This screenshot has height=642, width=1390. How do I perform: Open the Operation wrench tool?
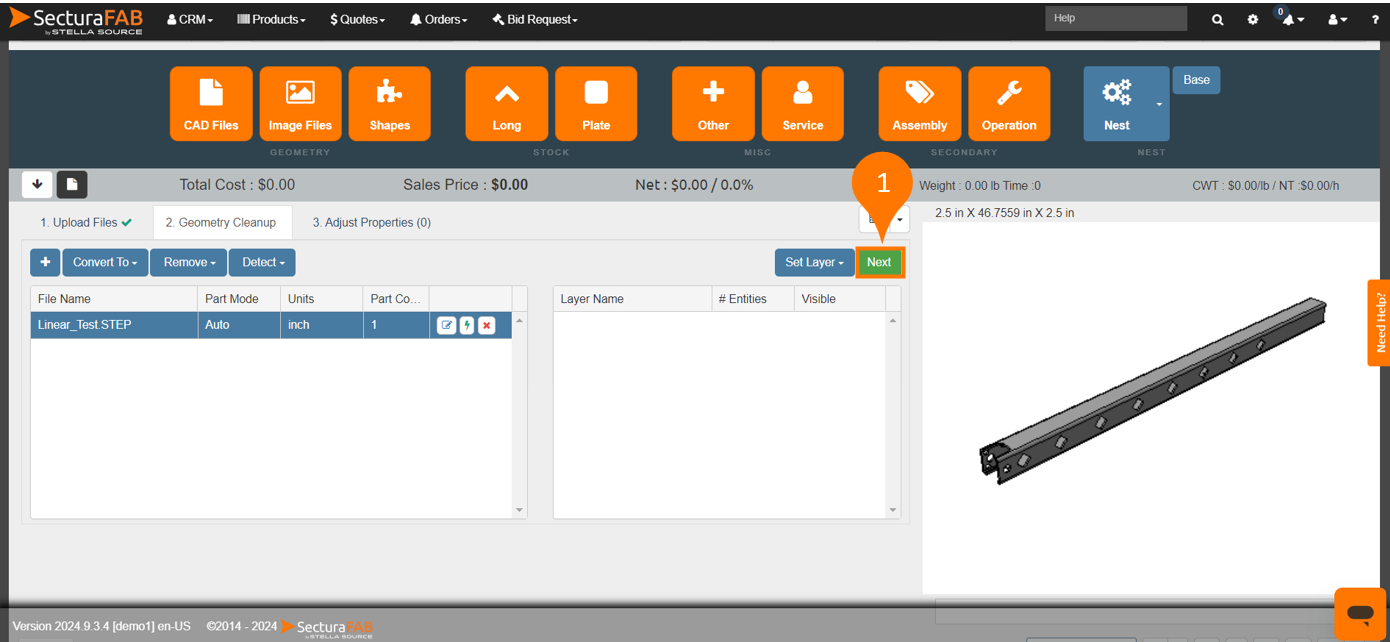point(1009,104)
